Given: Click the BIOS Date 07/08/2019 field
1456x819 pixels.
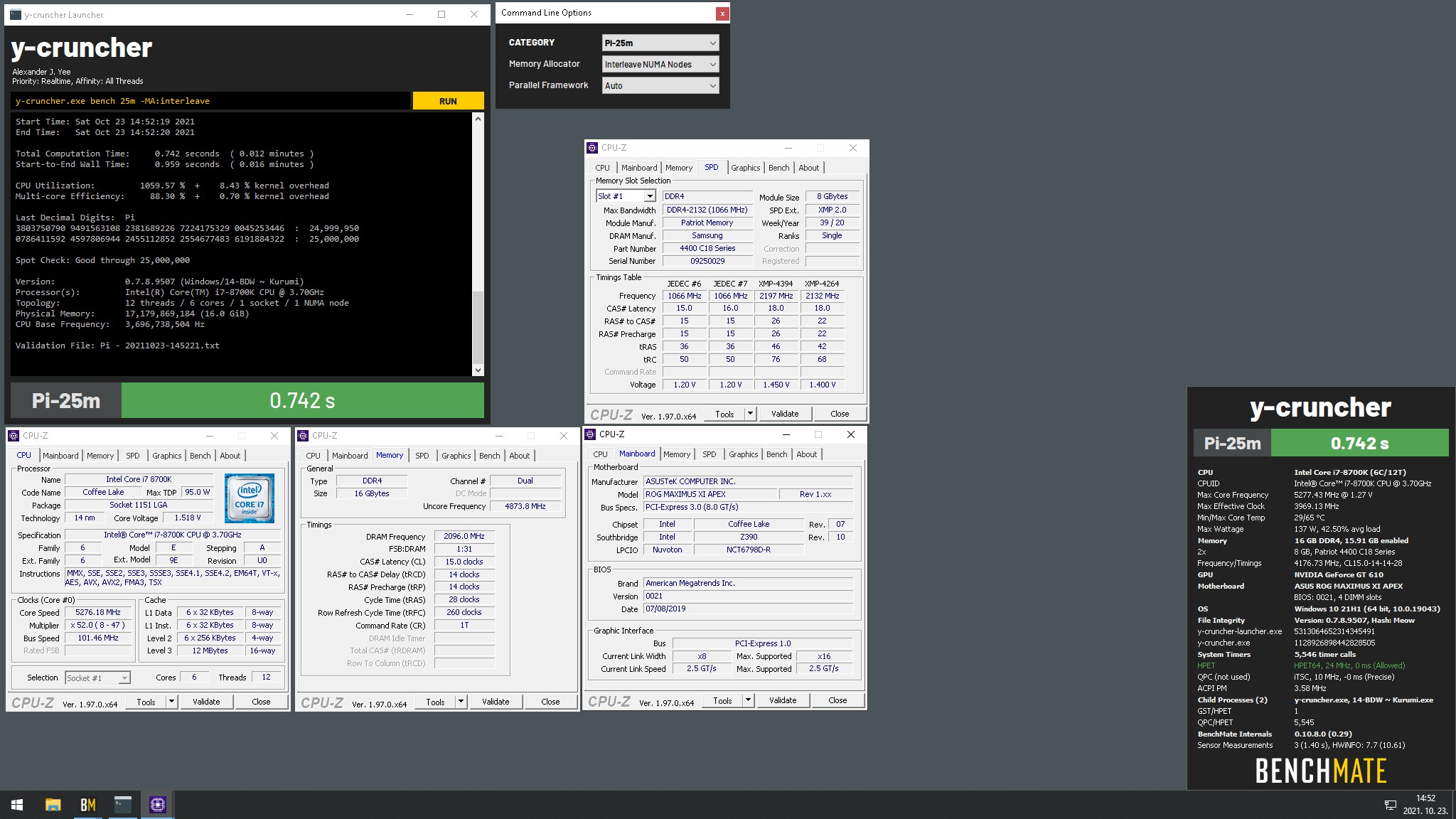Looking at the screenshot, I should coord(748,609).
